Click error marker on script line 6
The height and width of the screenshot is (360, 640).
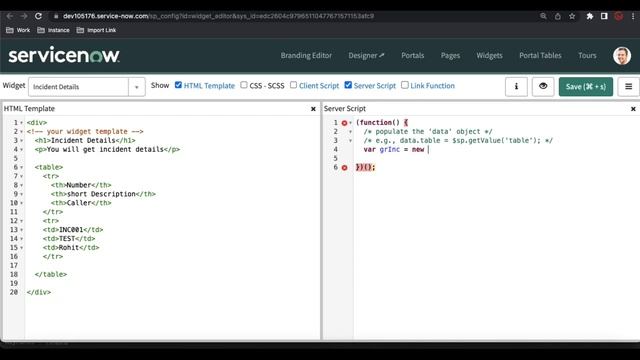pyautogui.click(x=344, y=167)
